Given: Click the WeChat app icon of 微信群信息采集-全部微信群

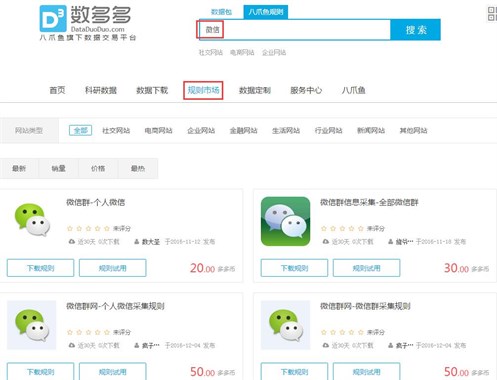Looking at the screenshot, I should pos(285,221).
